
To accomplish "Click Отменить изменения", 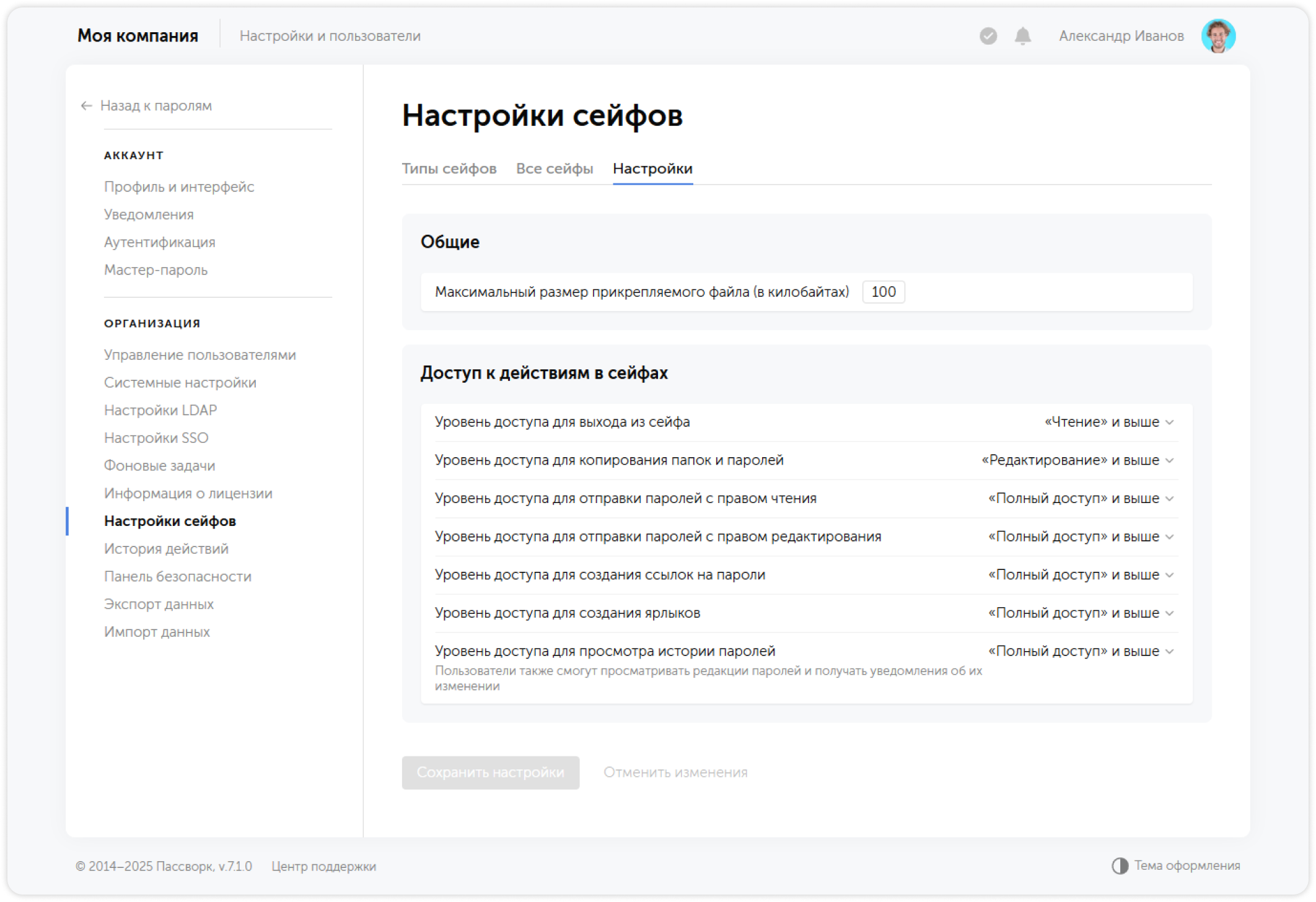I will 677,772.
